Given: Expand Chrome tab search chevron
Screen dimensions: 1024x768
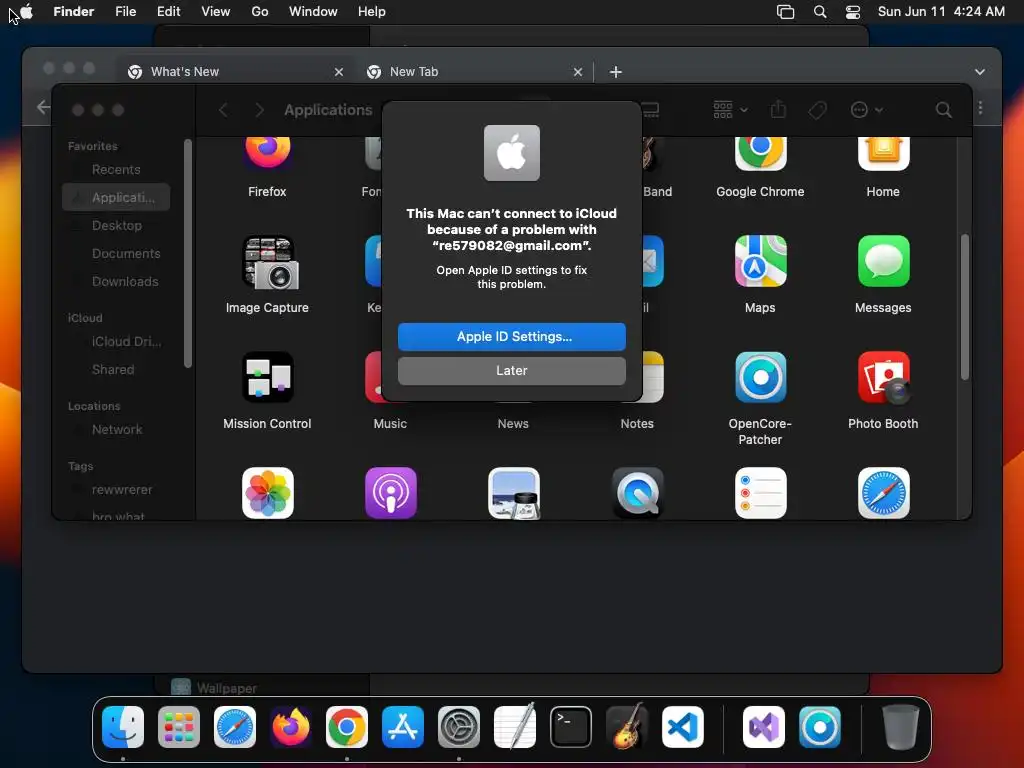Looking at the screenshot, I should 980,72.
